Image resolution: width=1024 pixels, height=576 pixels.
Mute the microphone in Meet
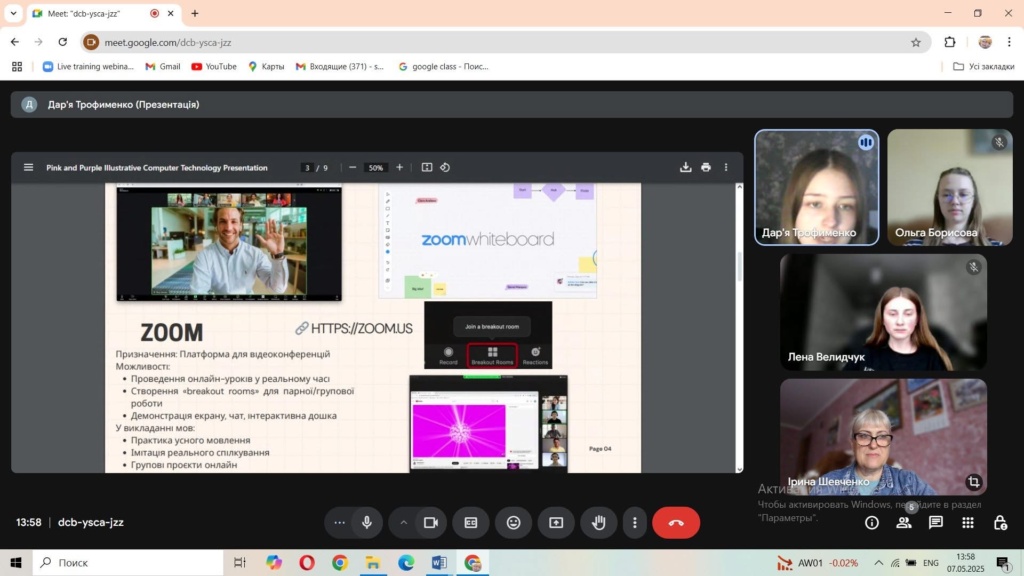pos(366,522)
